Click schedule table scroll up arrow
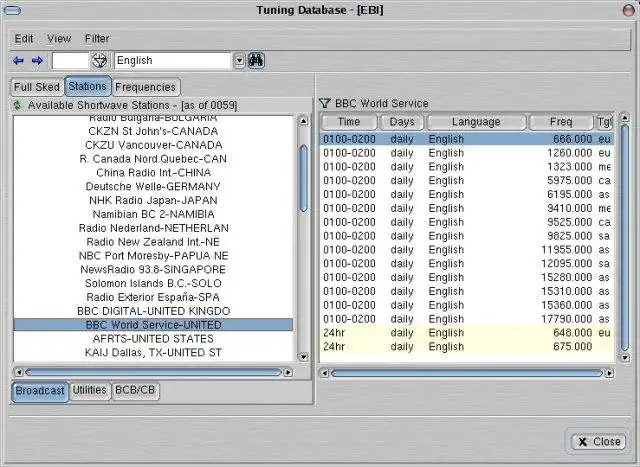Viewport: 640px width, 467px height. pyautogui.click(x=624, y=118)
